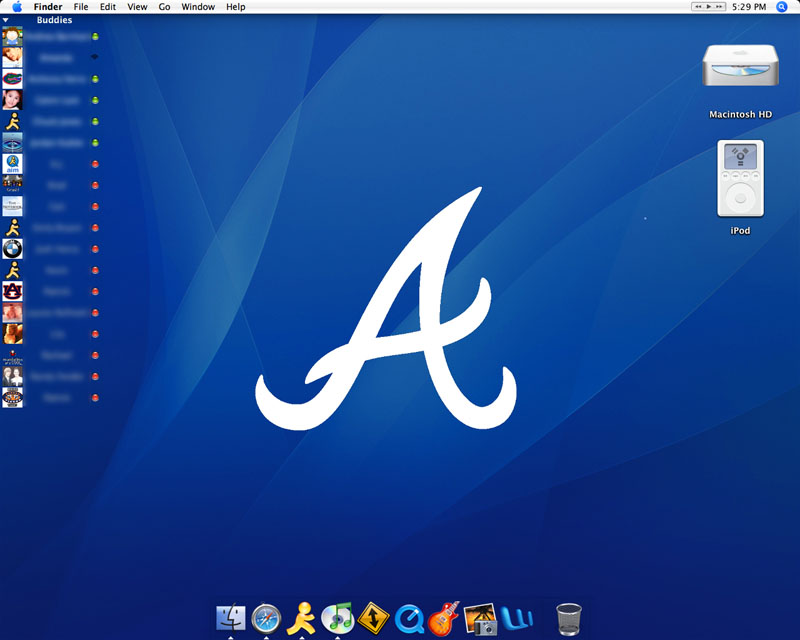Open GarageBand guitar icon in Dock
800x640 pixels.
point(444,618)
